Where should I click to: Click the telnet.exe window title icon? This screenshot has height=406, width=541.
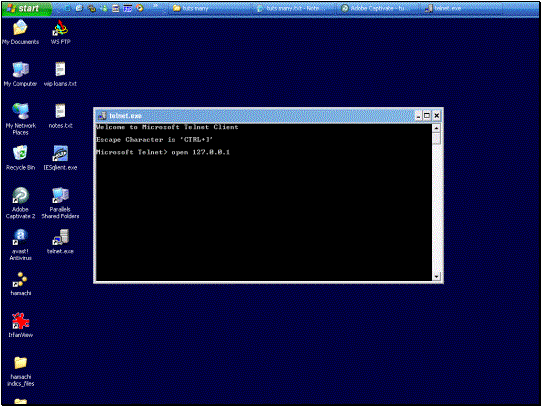click(x=102, y=116)
